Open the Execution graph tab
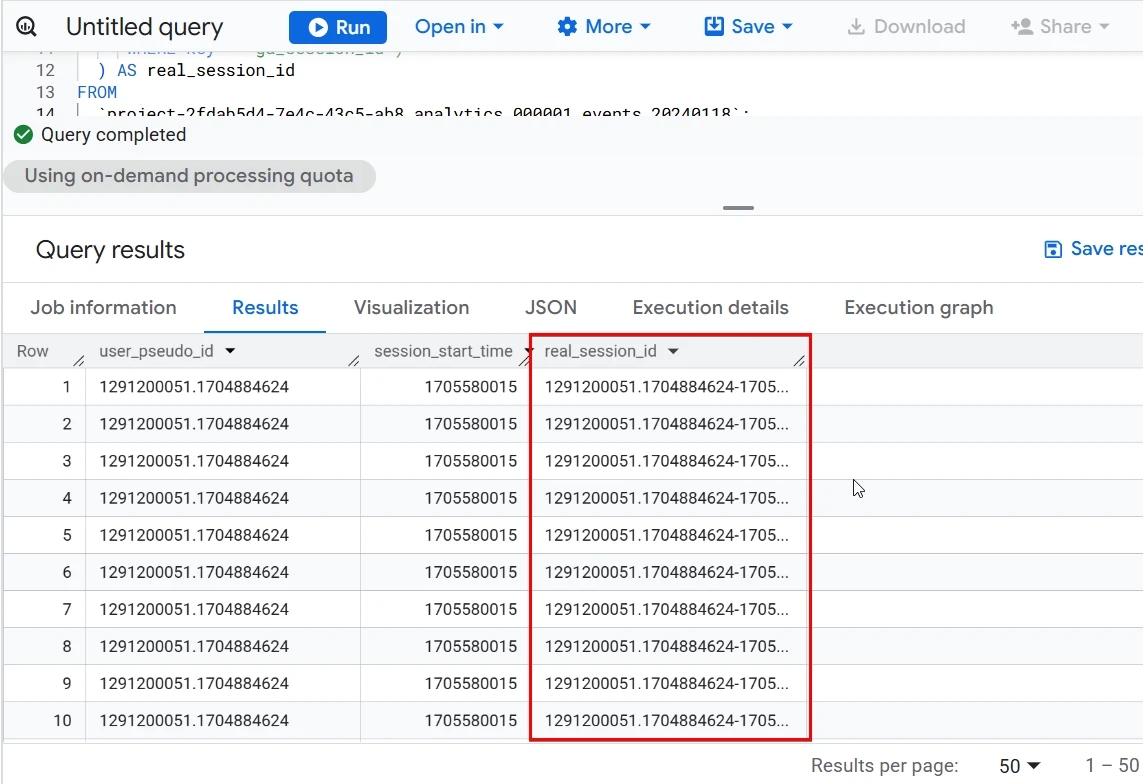1143x784 pixels. point(919,307)
